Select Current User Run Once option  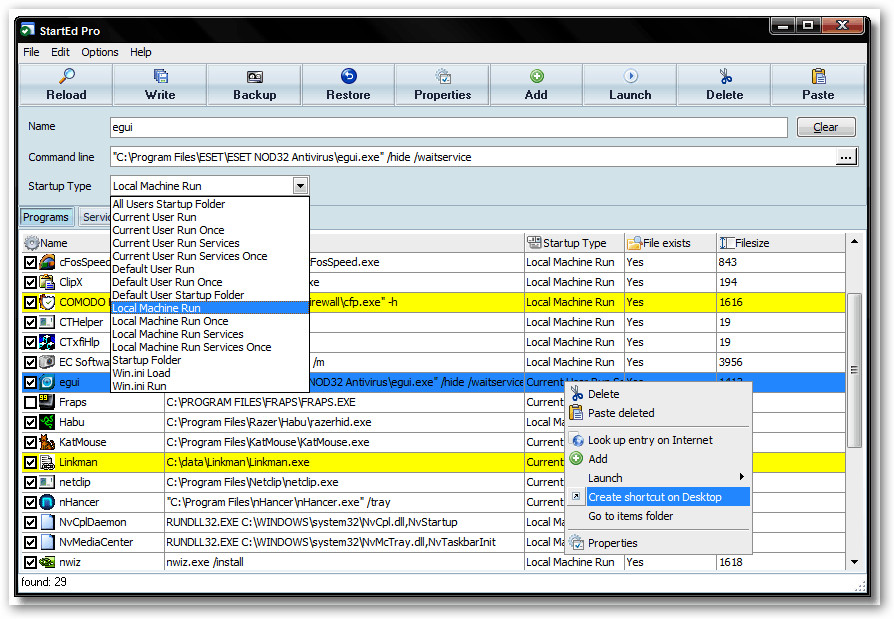[210, 230]
